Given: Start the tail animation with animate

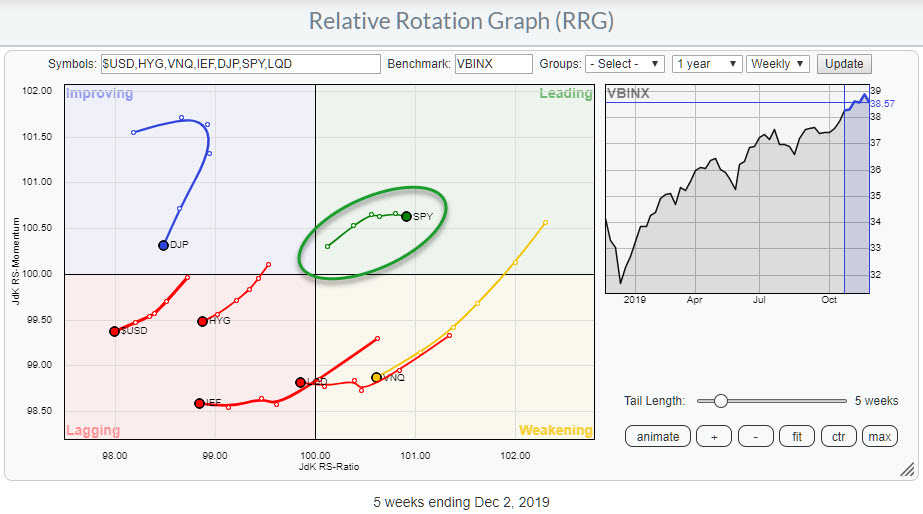Looking at the screenshot, I should [x=658, y=437].
